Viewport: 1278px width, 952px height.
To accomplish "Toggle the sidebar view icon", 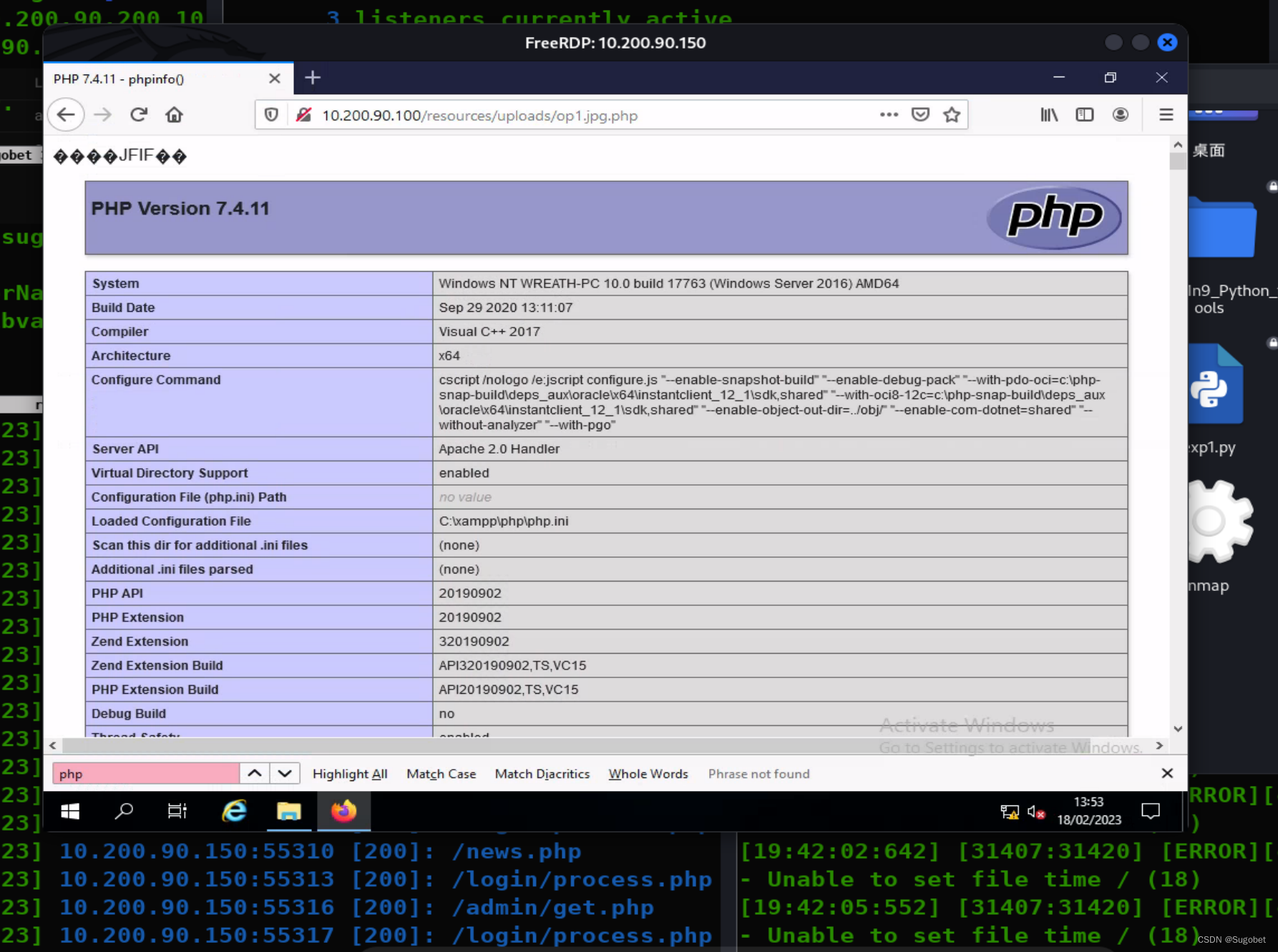I will click(1085, 114).
